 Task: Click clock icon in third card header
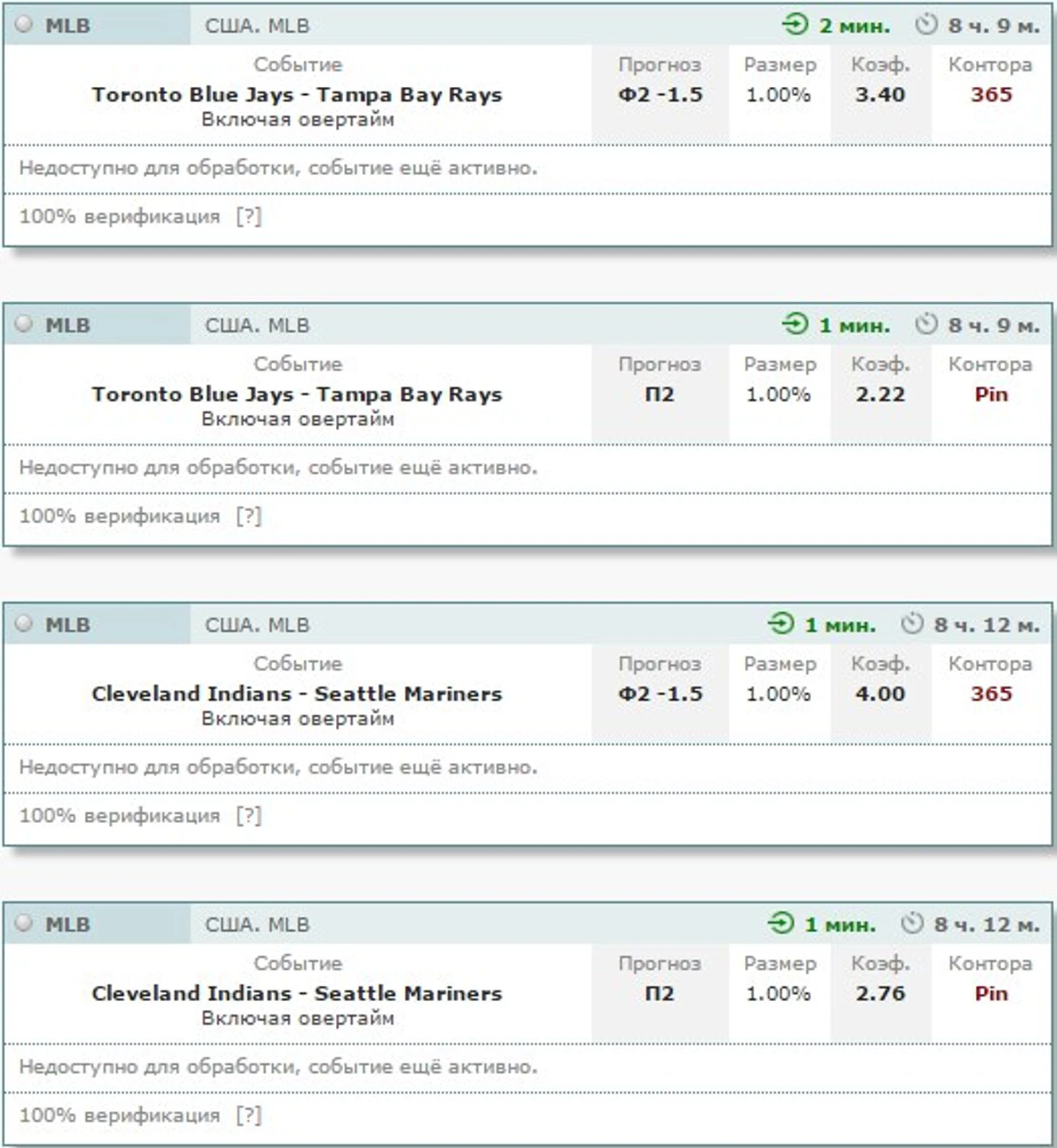coord(912,623)
